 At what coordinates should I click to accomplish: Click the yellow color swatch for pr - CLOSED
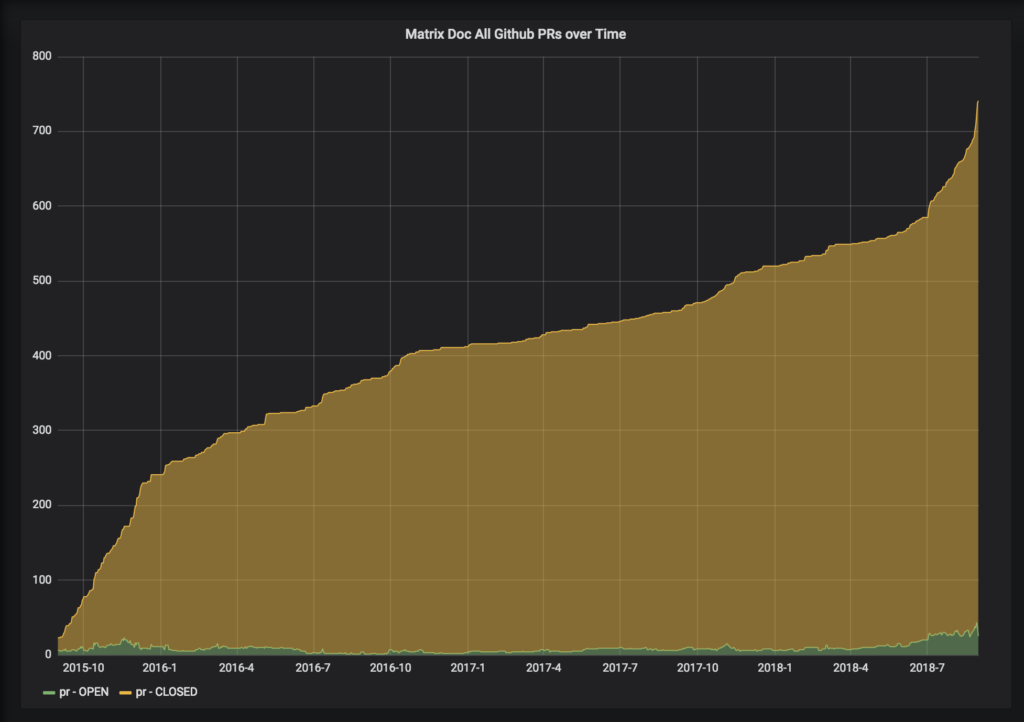pyautogui.click(x=126, y=692)
